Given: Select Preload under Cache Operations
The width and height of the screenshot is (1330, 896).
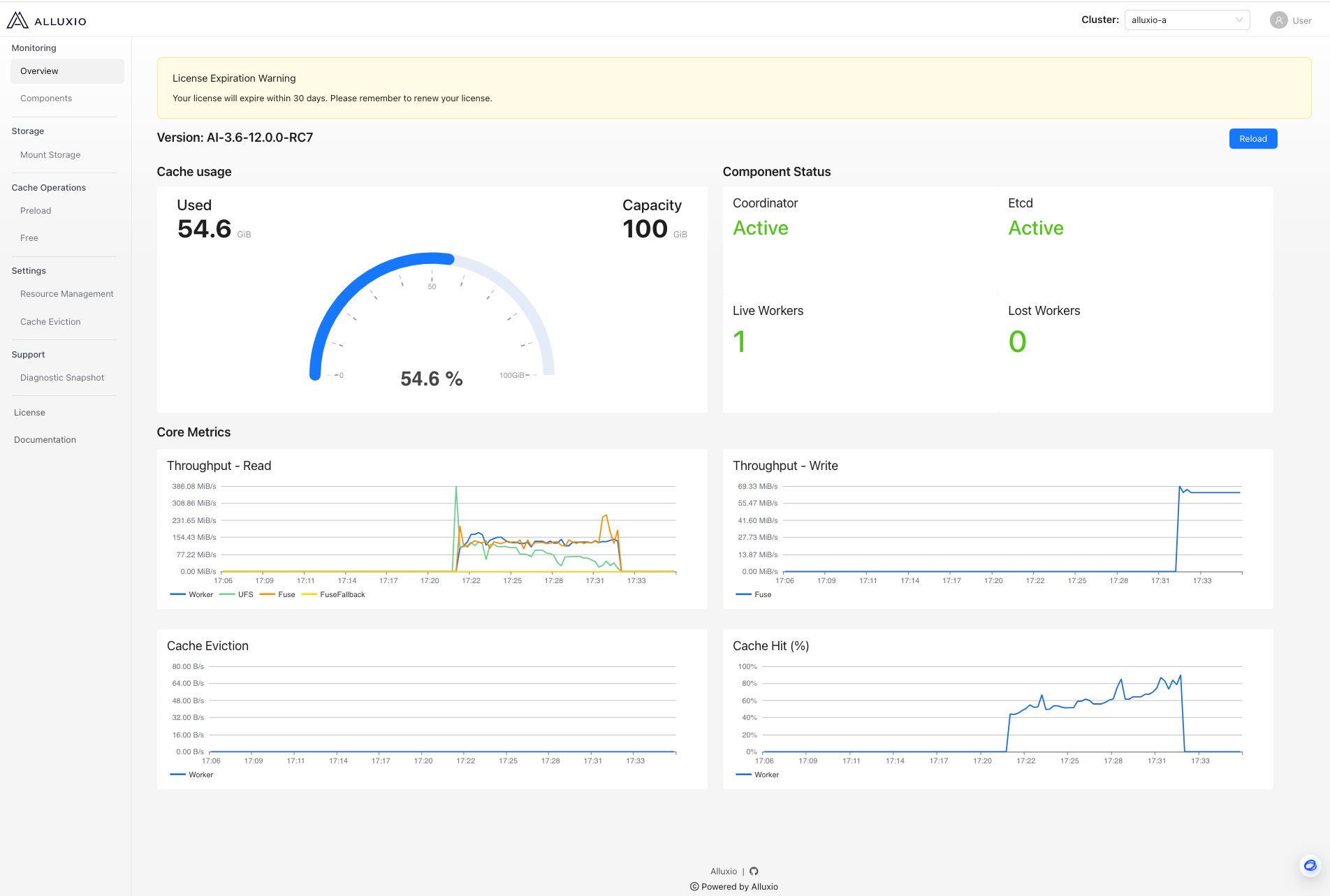Looking at the screenshot, I should pyautogui.click(x=36, y=211).
